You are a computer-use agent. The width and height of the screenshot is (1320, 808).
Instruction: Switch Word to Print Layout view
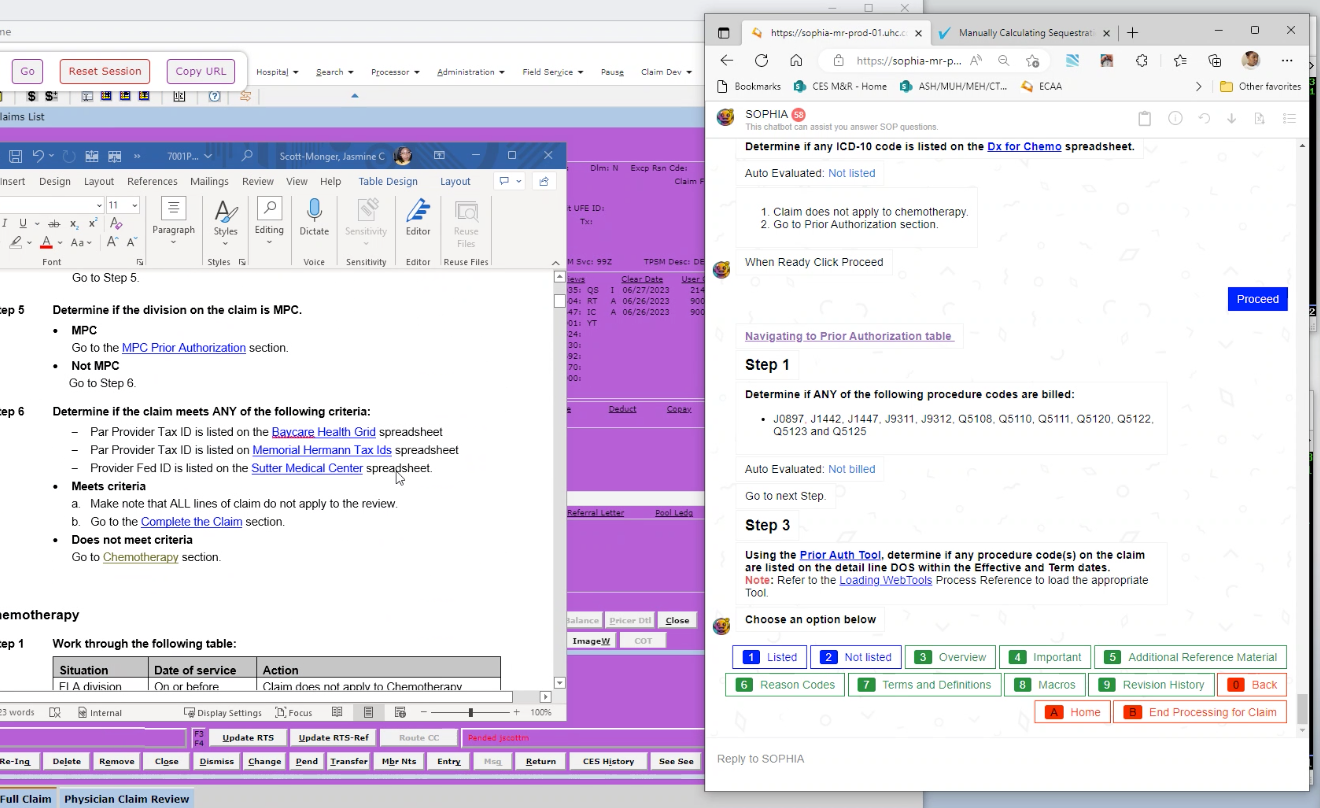(x=369, y=712)
